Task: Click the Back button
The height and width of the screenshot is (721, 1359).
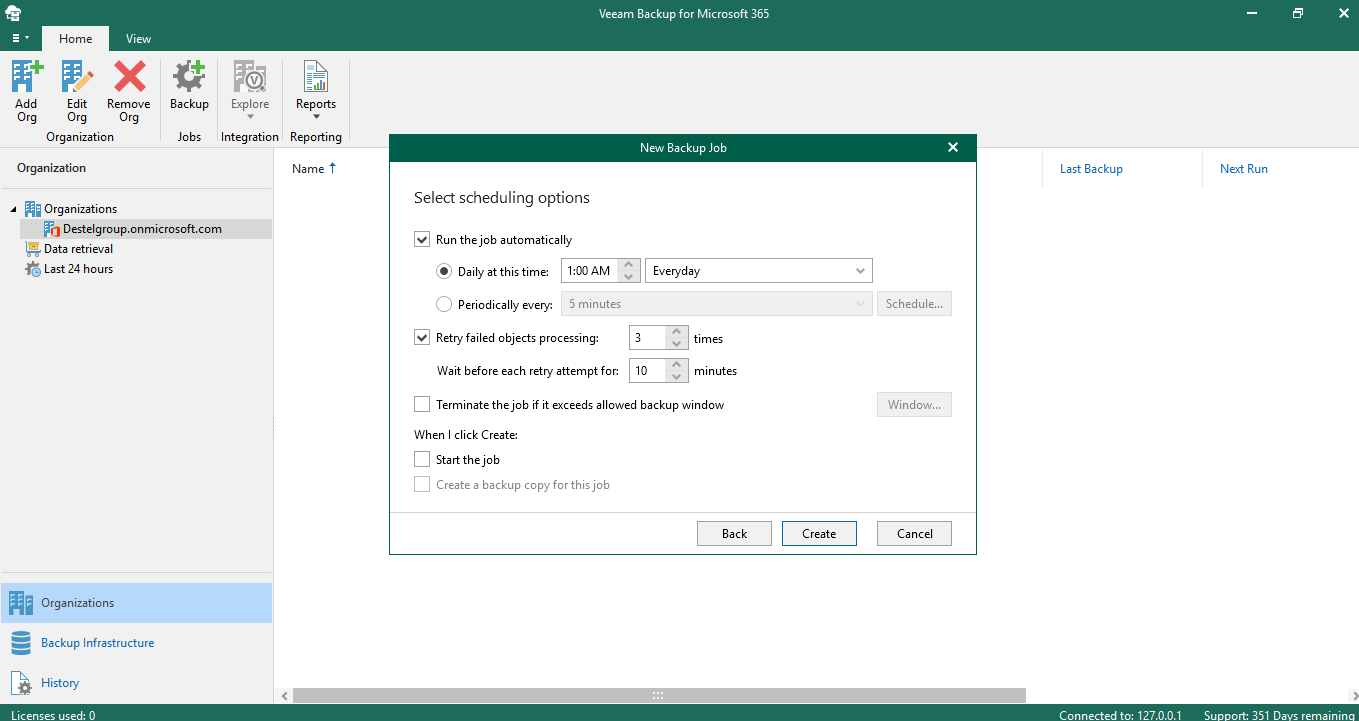Action: coord(734,533)
